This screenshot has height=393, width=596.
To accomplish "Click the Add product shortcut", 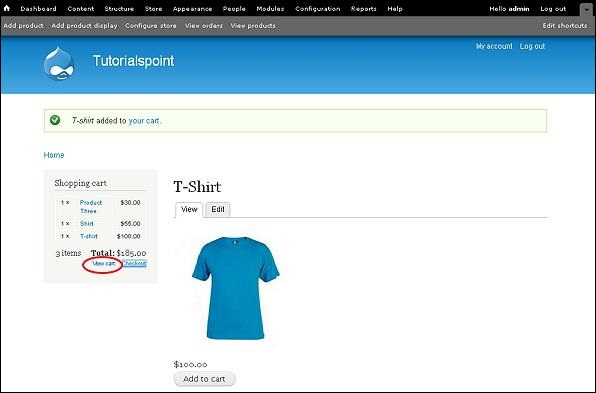I will click(x=24, y=25).
